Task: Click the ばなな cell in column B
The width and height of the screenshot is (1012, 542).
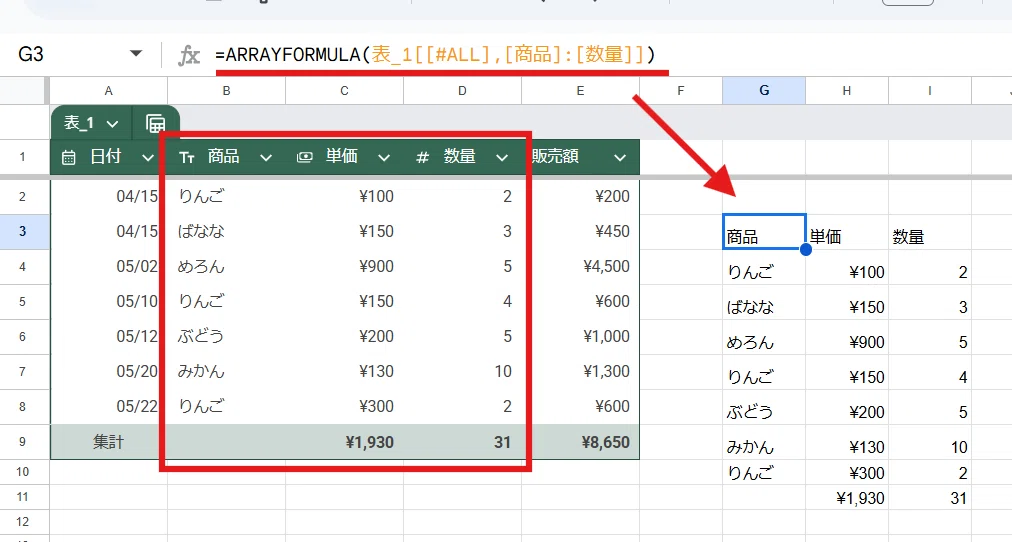Action: coord(227,232)
